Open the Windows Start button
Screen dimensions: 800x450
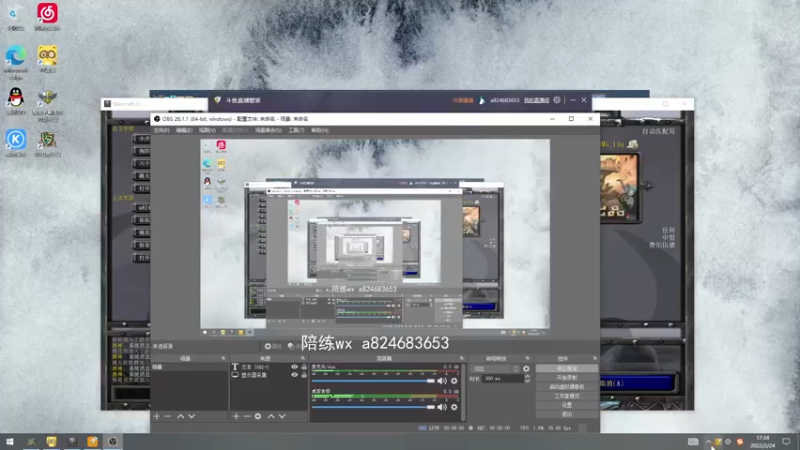pyautogui.click(x=10, y=441)
